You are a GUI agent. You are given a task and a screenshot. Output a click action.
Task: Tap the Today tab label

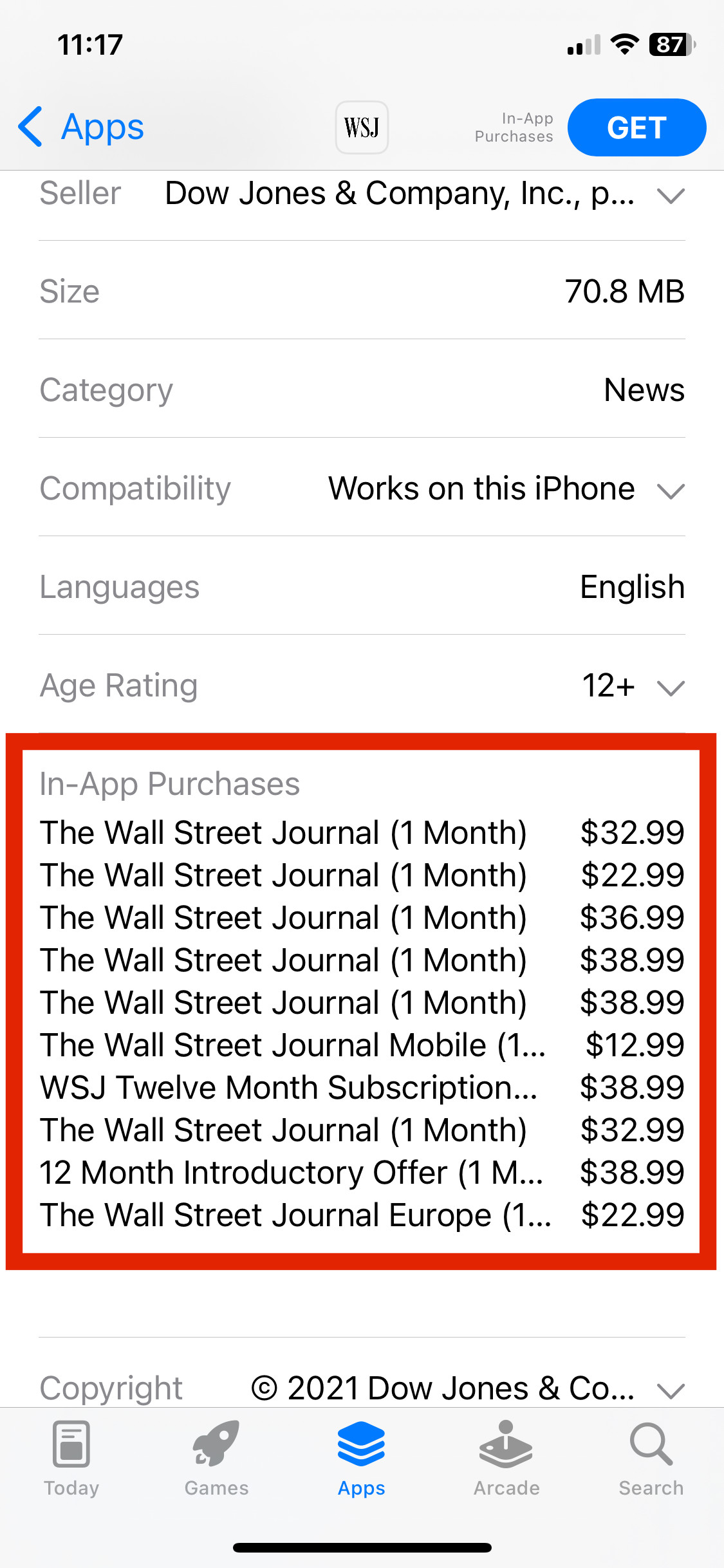71,1488
